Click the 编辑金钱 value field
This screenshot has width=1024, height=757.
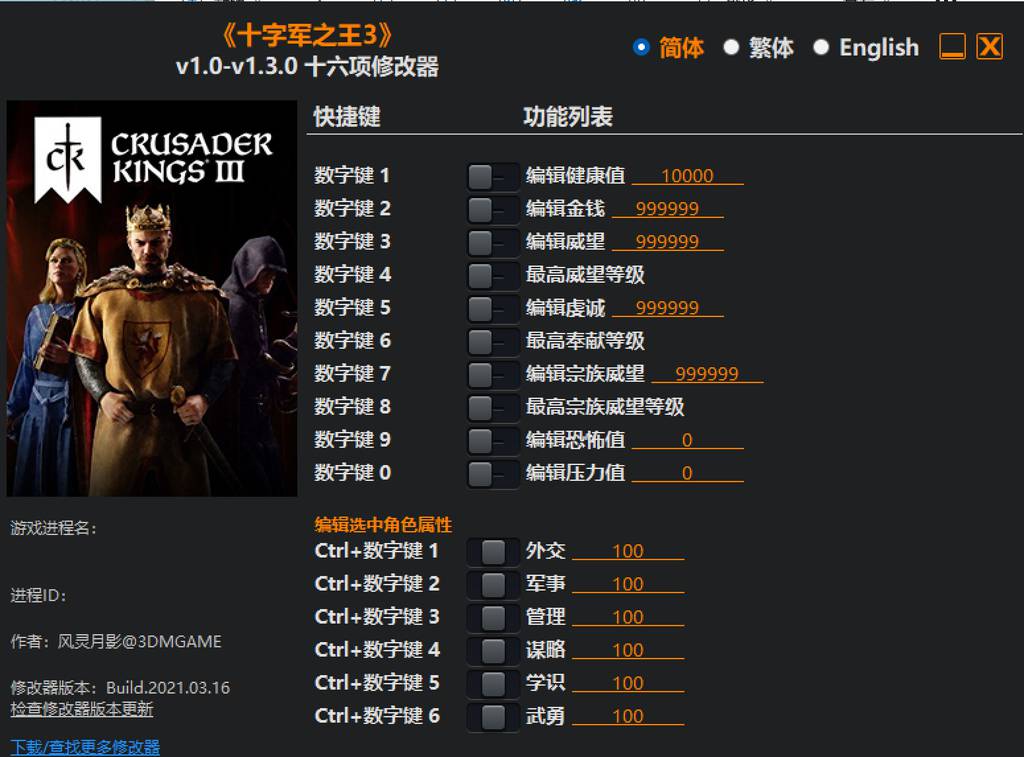coord(667,209)
